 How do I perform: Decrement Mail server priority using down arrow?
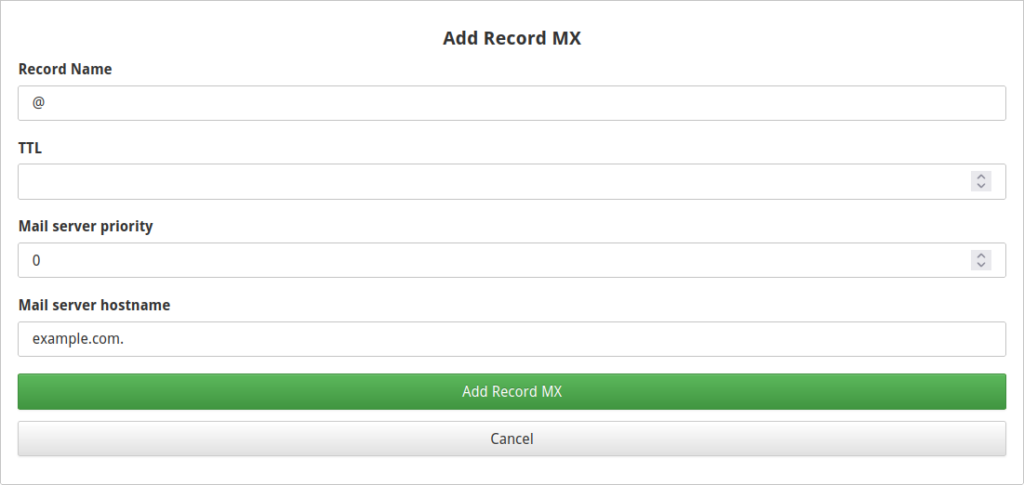[x=981, y=265]
